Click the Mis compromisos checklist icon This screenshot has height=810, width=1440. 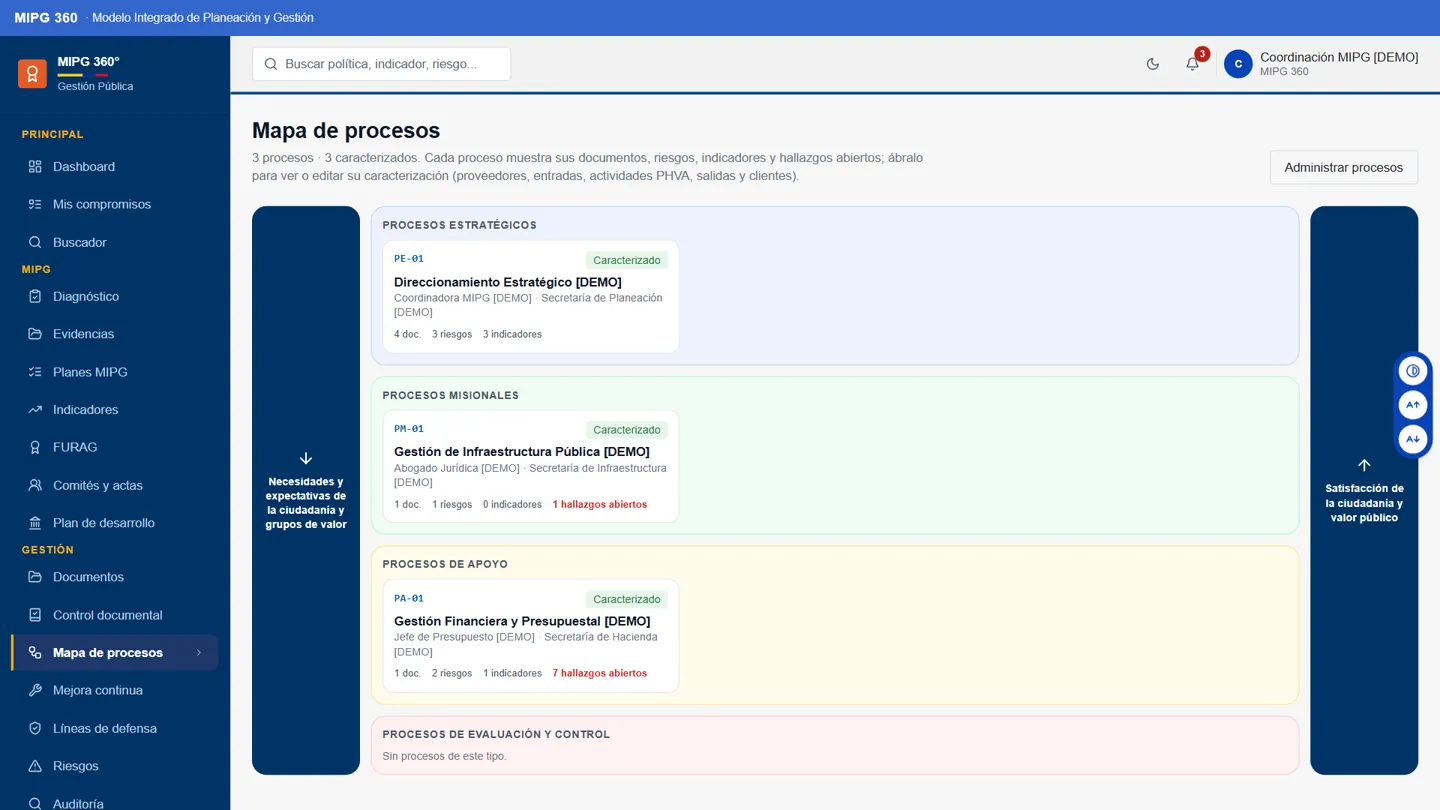click(35, 204)
